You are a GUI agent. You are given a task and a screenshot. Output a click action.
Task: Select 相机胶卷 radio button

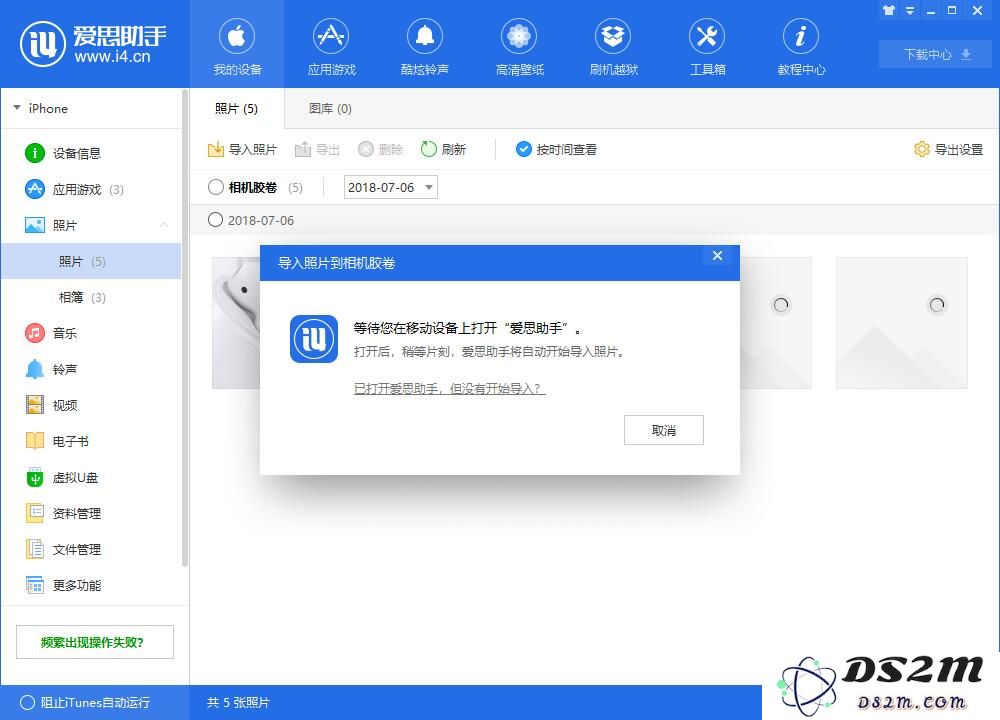click(216, 187)
